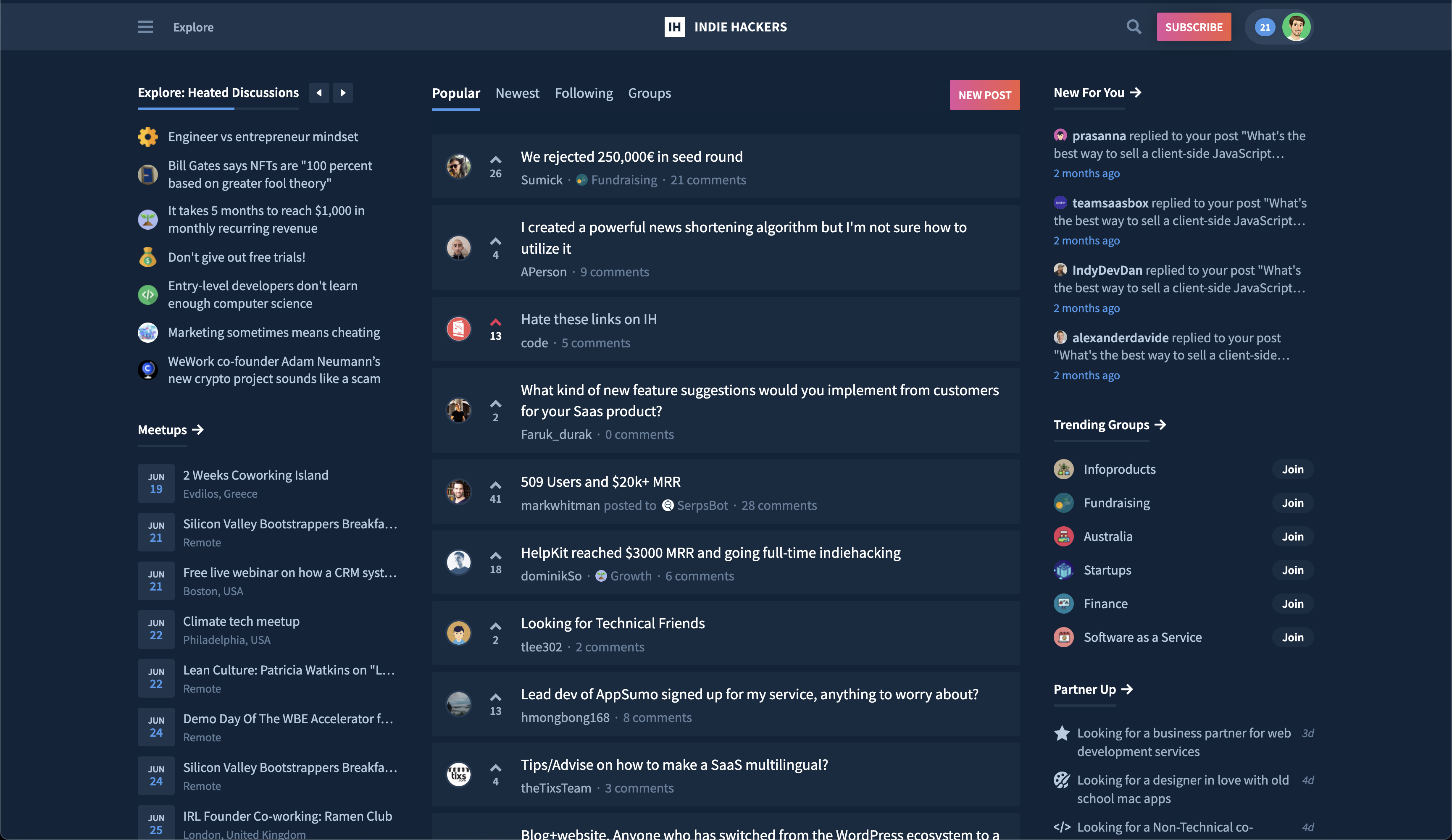Upvote the "We rejected 250,000€" post
Screen dimensions: 1452x840
(495, 160)
